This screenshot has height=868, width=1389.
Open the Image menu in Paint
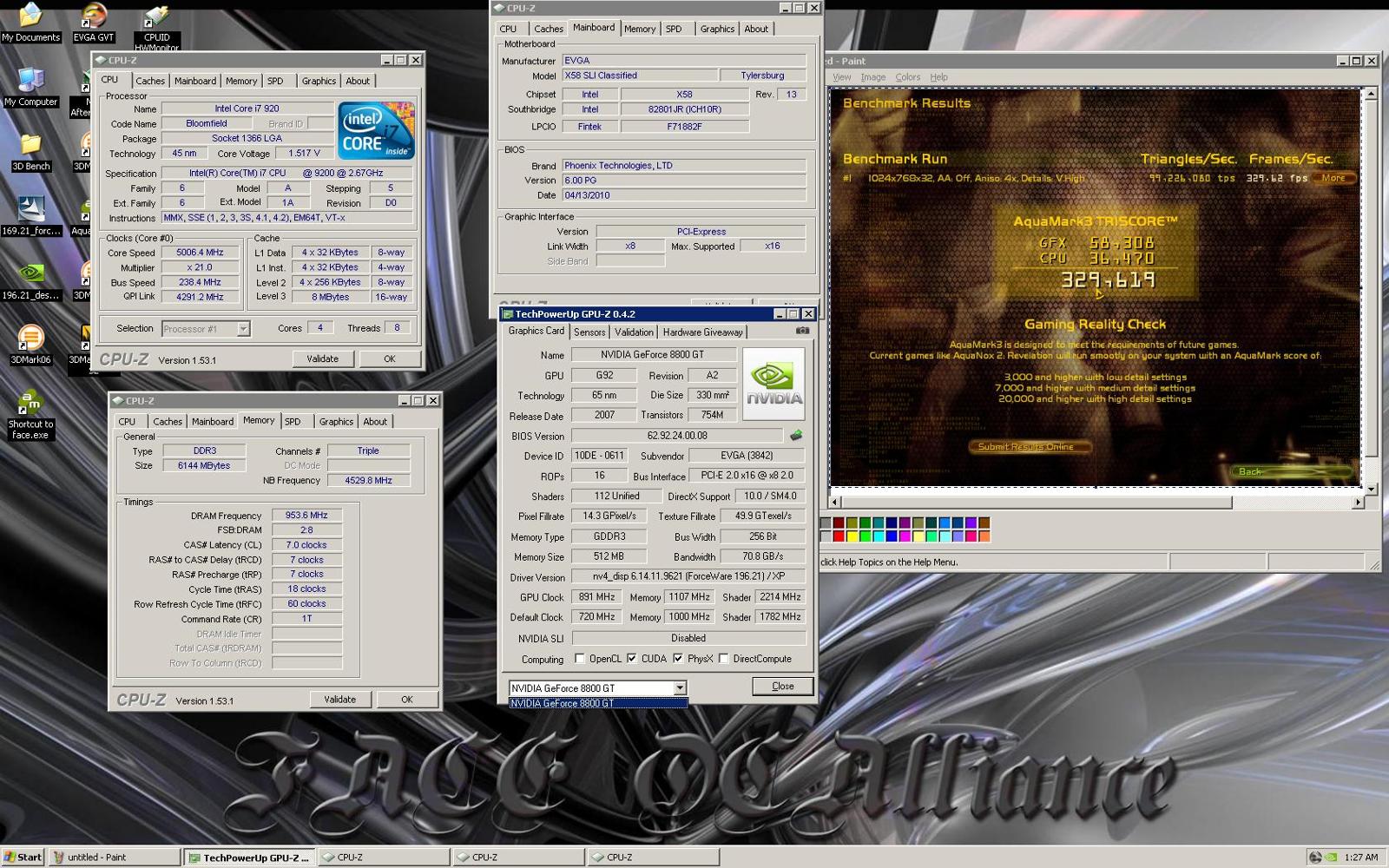pyautogui.click(x=872, y=76)
